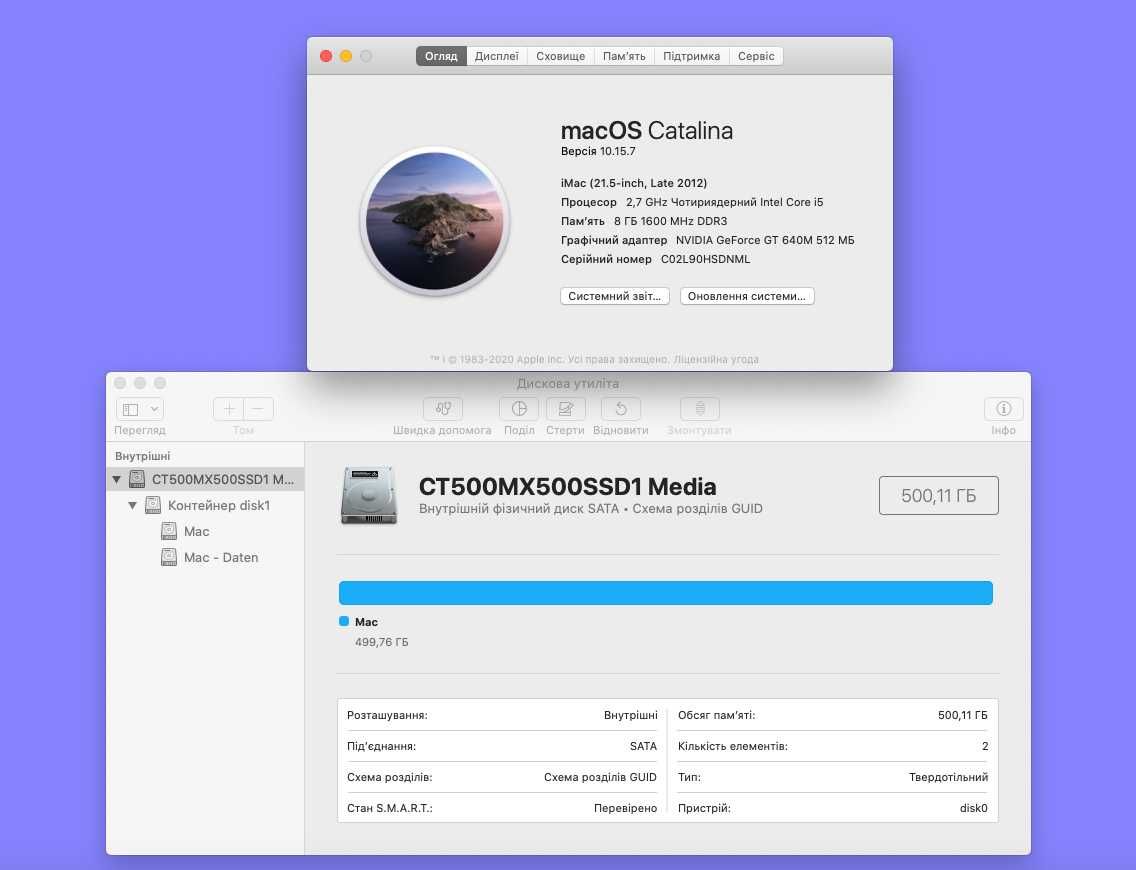Click the Системний звіт… button
This screenshot has height=870, width=1136.
614,296
